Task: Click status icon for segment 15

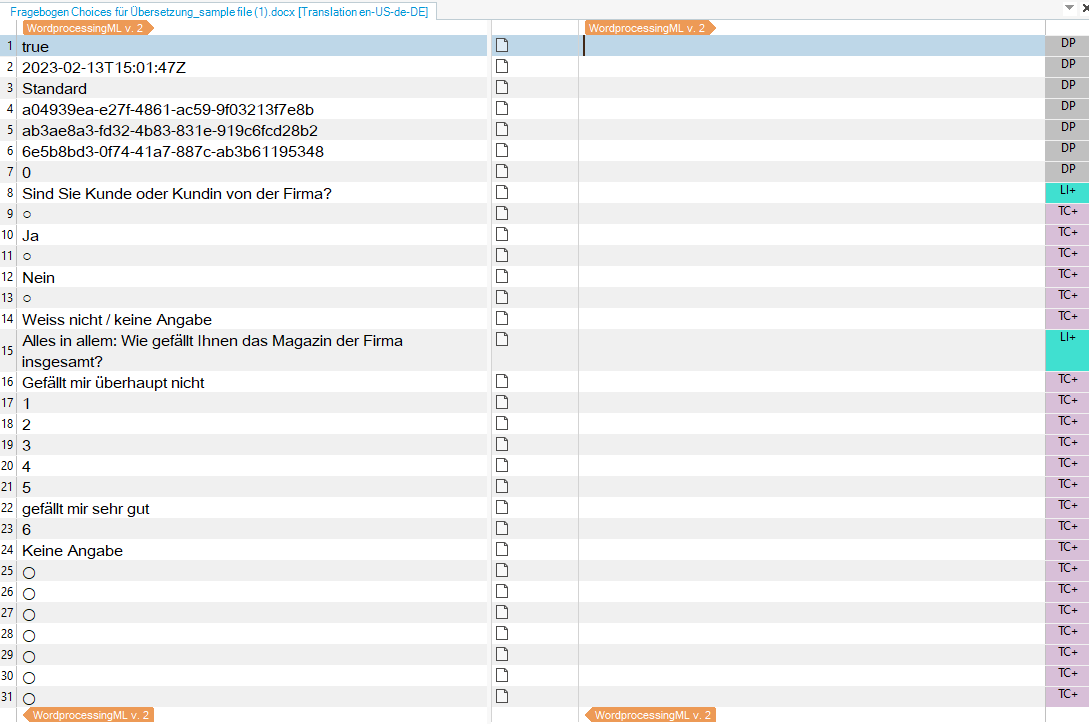Action: pos(503,339)
